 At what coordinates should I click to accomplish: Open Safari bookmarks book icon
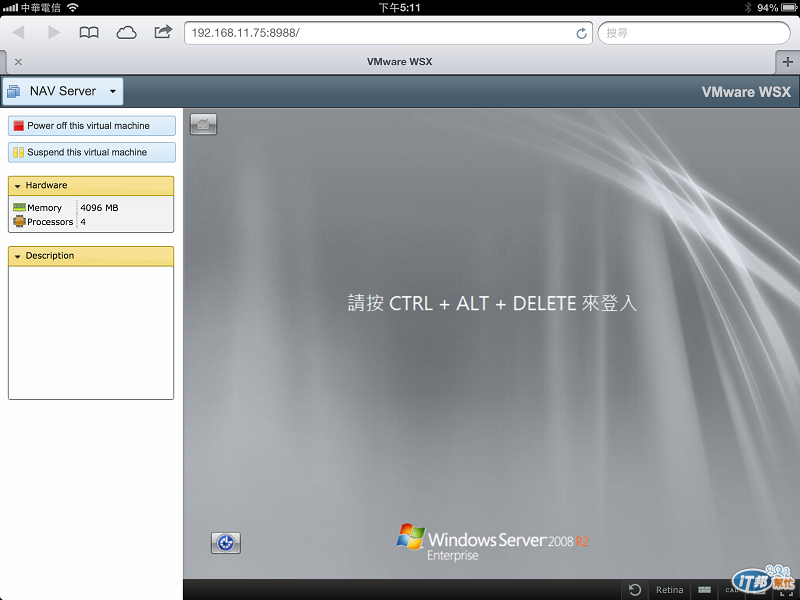tap(89, 33)
